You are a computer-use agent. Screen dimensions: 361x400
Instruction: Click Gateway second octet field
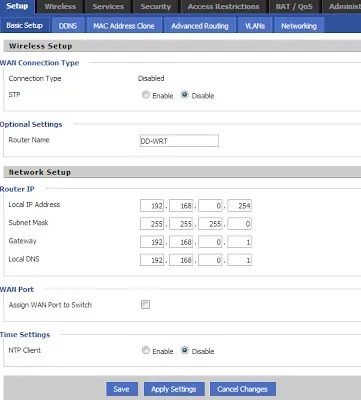click(181, 242)
